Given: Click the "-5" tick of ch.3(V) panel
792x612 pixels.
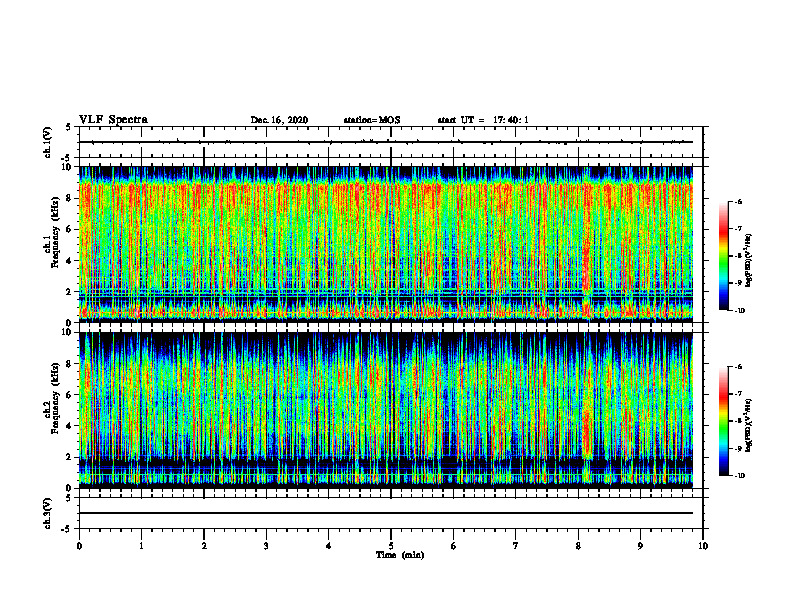Looking at the screenshot, I should click(x=67, y=529).
